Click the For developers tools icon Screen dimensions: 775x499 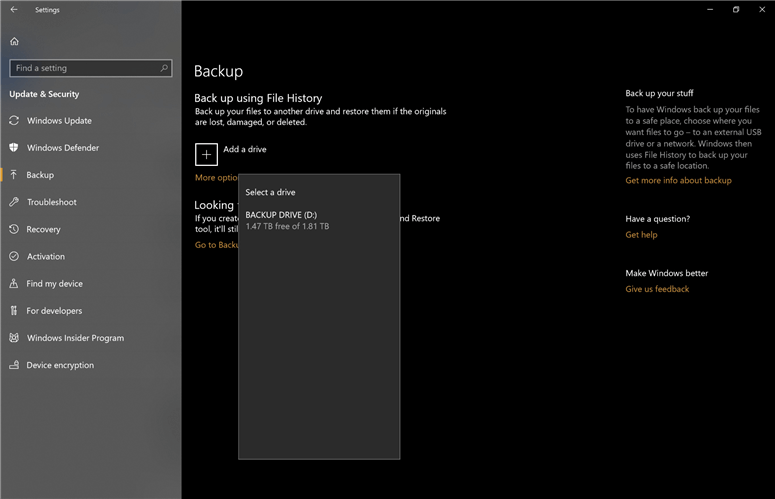pos(14,311)
